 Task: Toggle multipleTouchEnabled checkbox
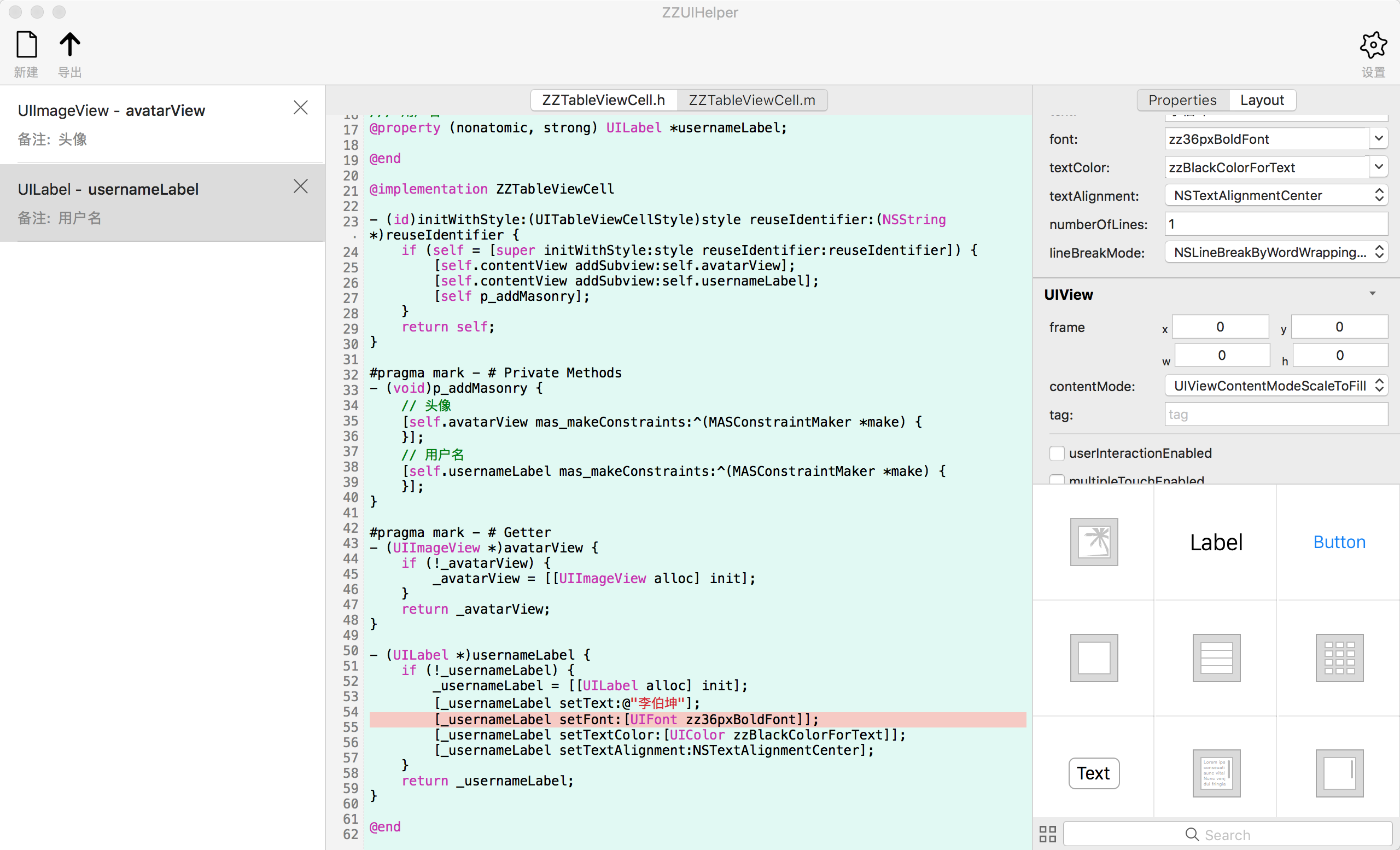(x=1057, y=480)
